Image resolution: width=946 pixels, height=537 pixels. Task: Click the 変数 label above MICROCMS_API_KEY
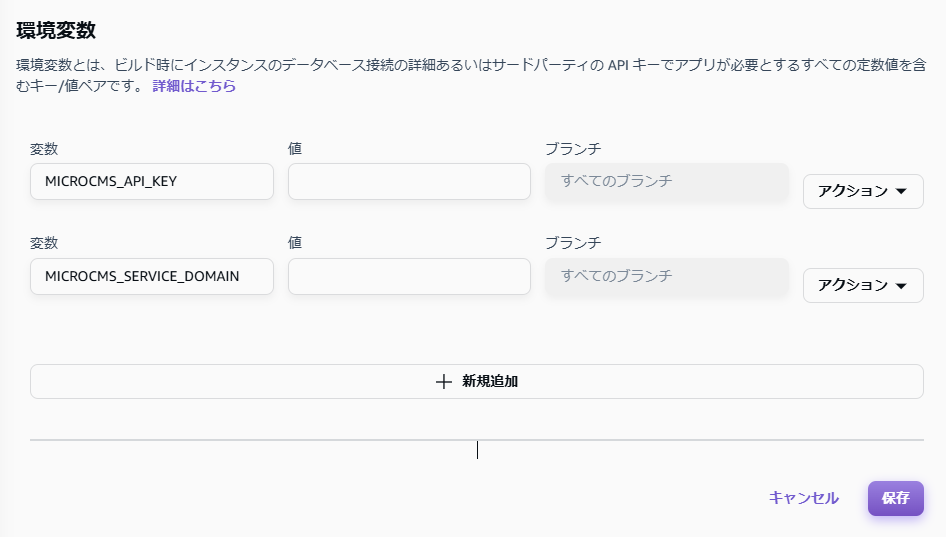pos(44,149)
